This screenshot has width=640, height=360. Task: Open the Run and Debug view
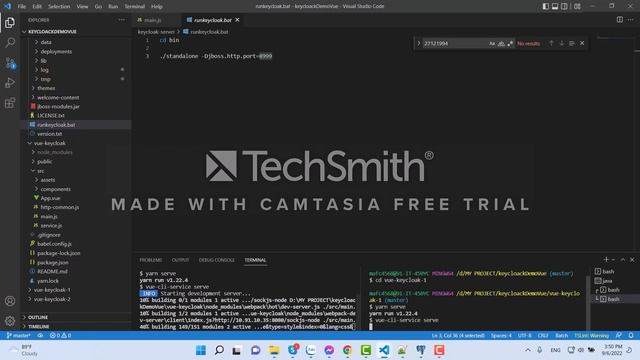coord(10,83)
